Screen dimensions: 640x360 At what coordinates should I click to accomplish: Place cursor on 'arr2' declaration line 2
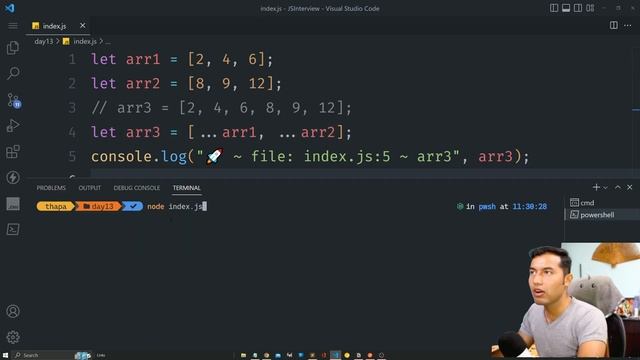coord(143,84)
